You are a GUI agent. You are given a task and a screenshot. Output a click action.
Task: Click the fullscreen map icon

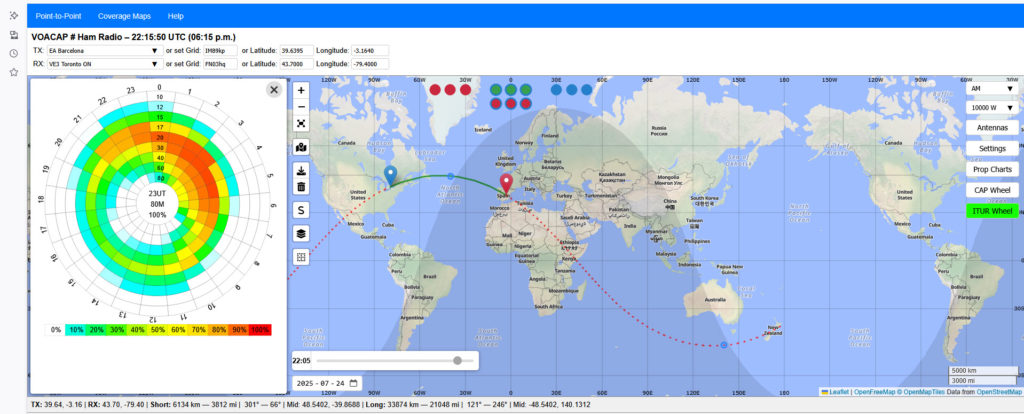click(x=301, y=123)
